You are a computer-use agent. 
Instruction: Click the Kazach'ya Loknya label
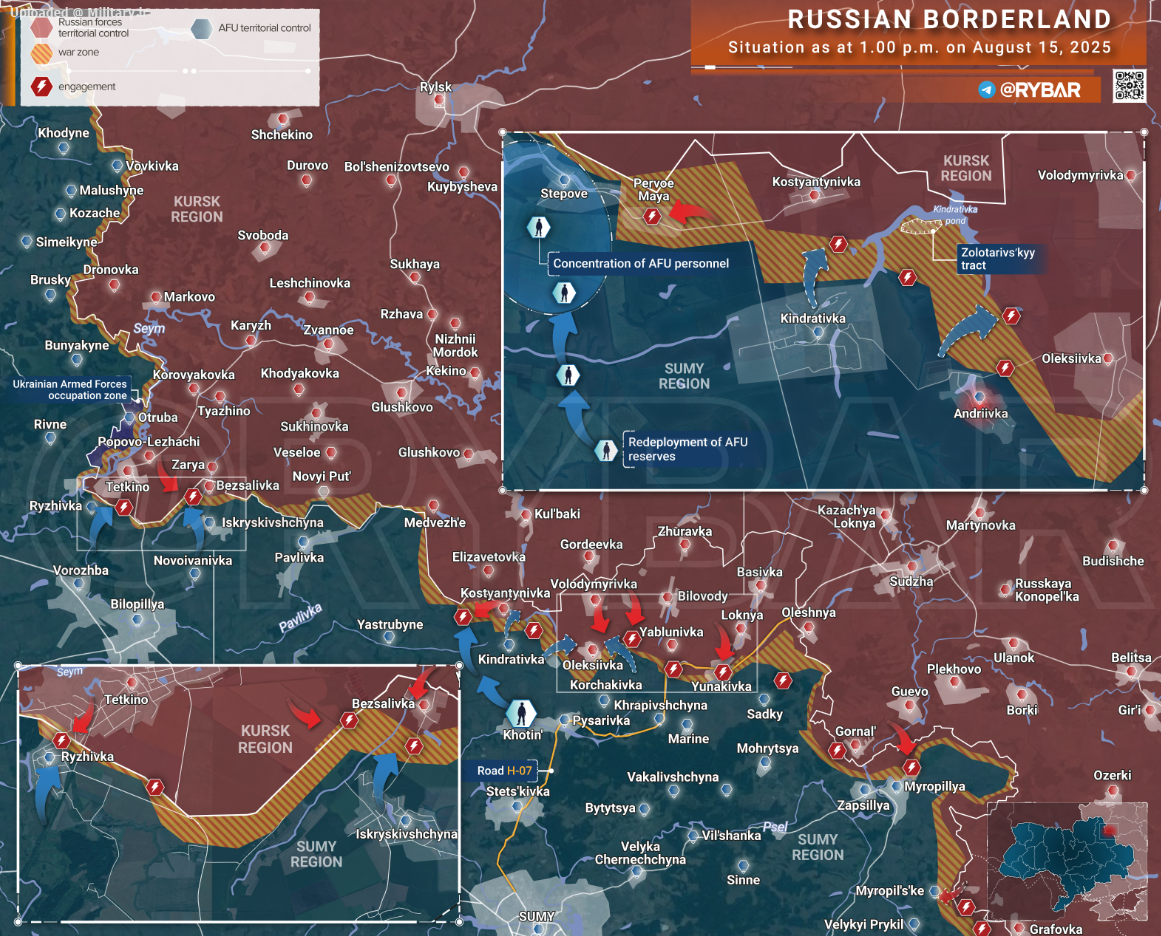(846, 517)
